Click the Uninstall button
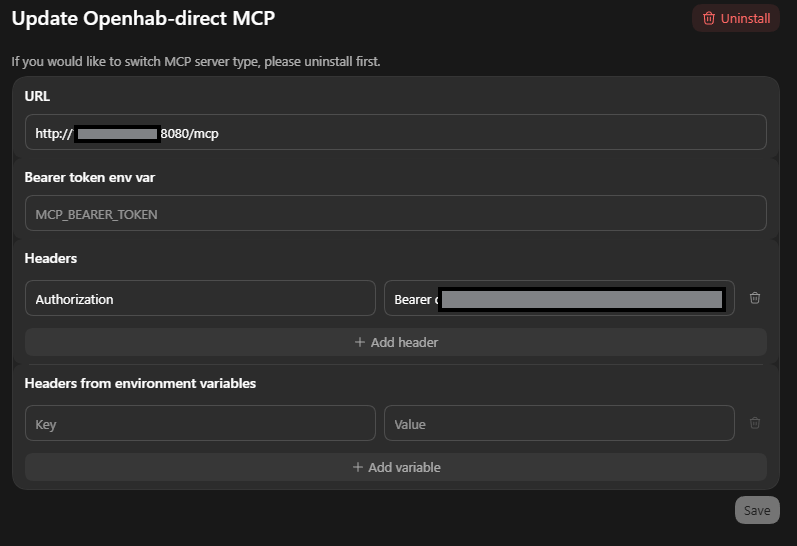 point(735,18)
